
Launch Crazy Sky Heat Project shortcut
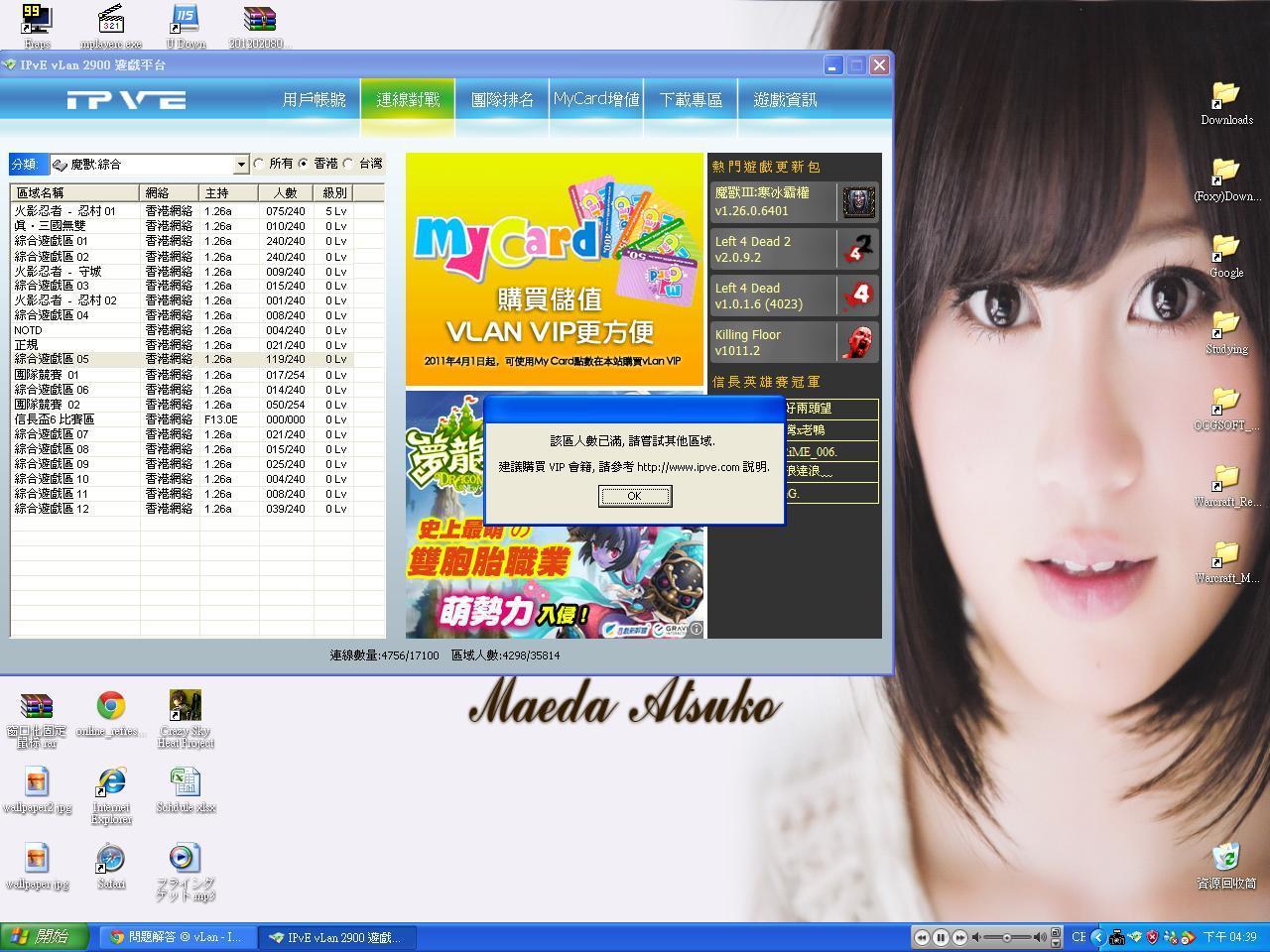coord(186,720)
